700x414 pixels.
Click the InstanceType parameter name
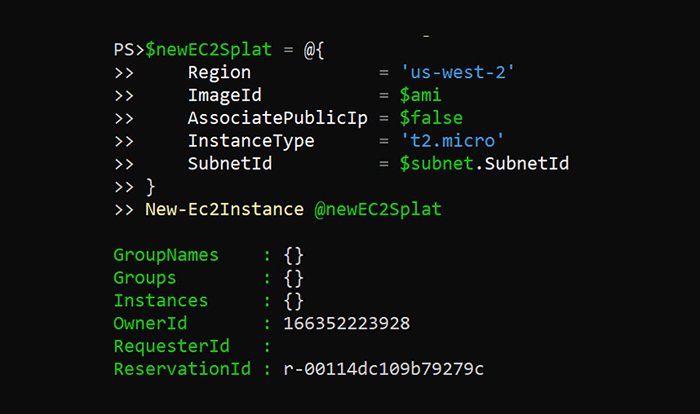point(250,141)
